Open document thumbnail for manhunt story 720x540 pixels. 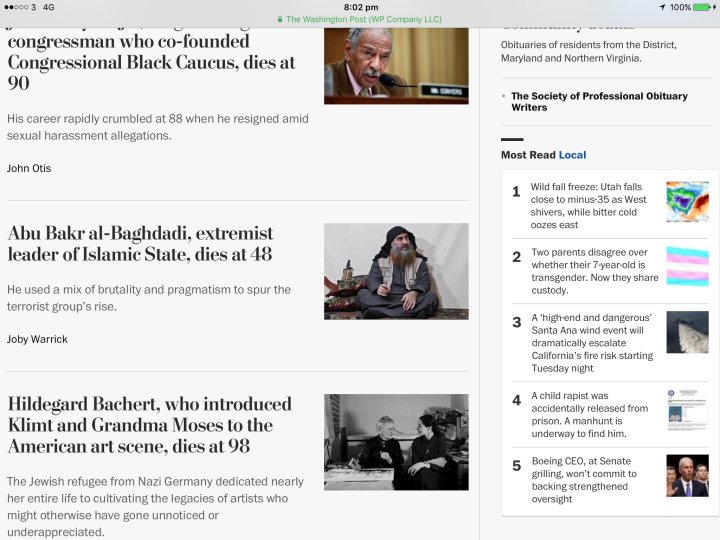click(x=687, y=410)
